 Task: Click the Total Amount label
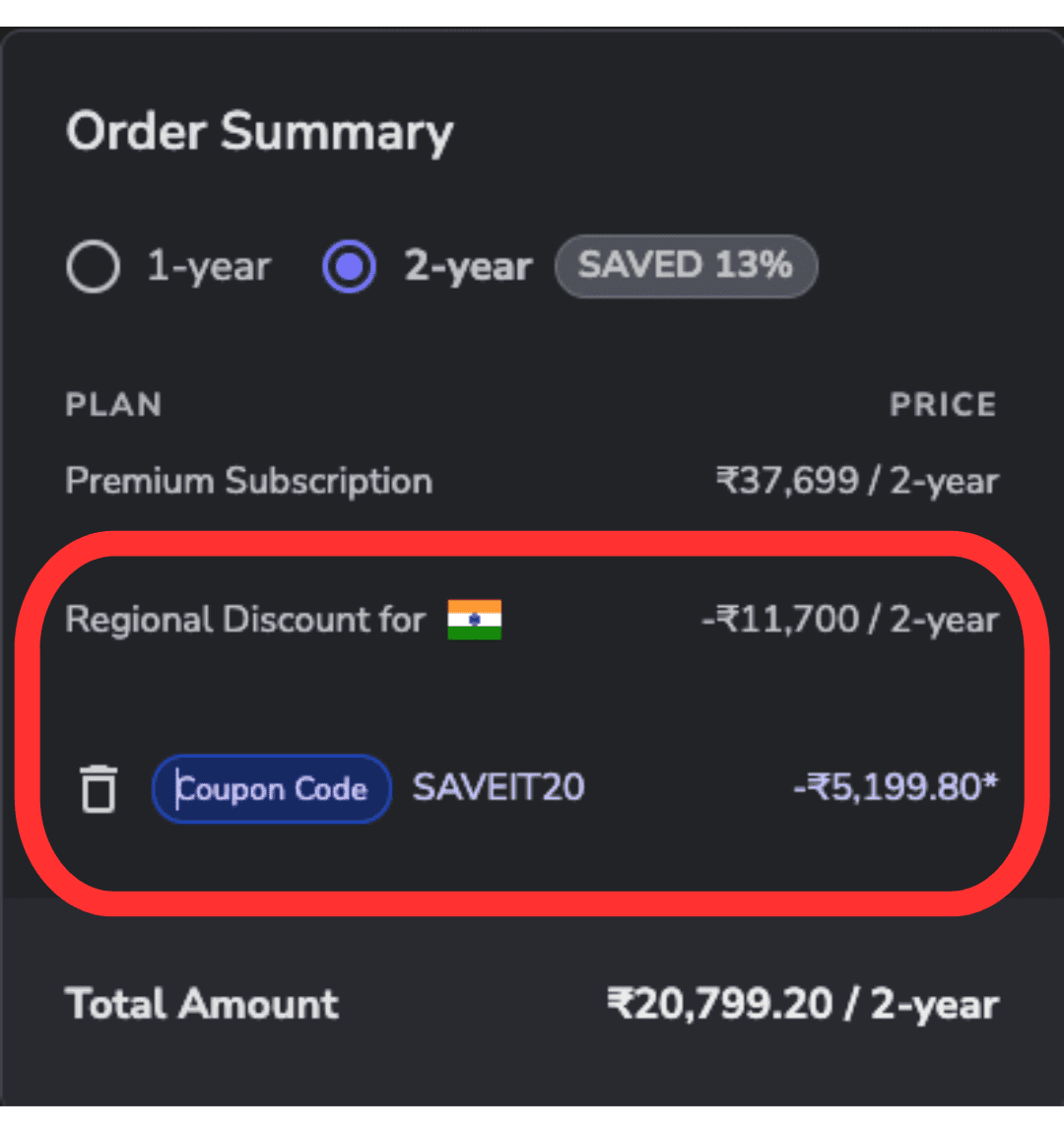[x=202, y=1004]
